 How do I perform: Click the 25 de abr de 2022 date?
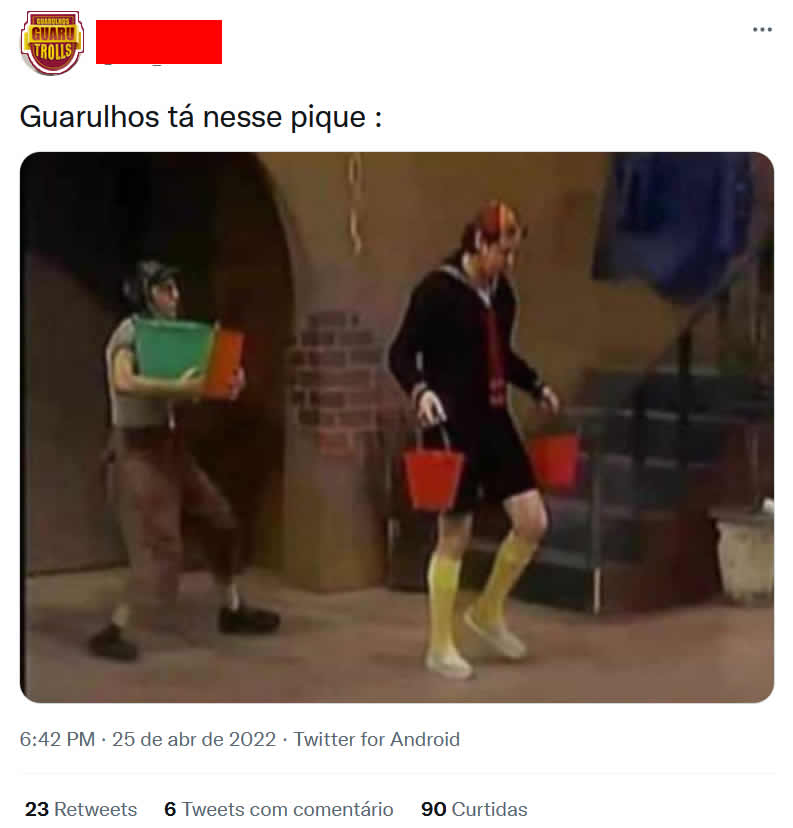194,739
